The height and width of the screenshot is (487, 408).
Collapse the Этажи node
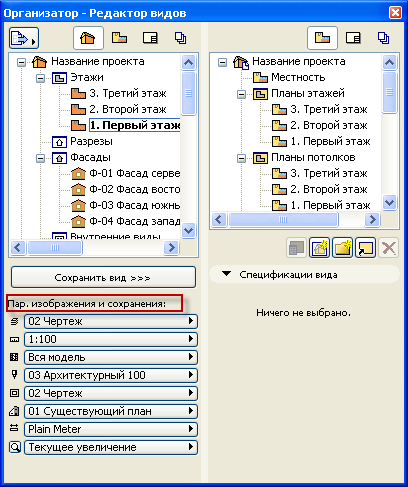(41, 78)
